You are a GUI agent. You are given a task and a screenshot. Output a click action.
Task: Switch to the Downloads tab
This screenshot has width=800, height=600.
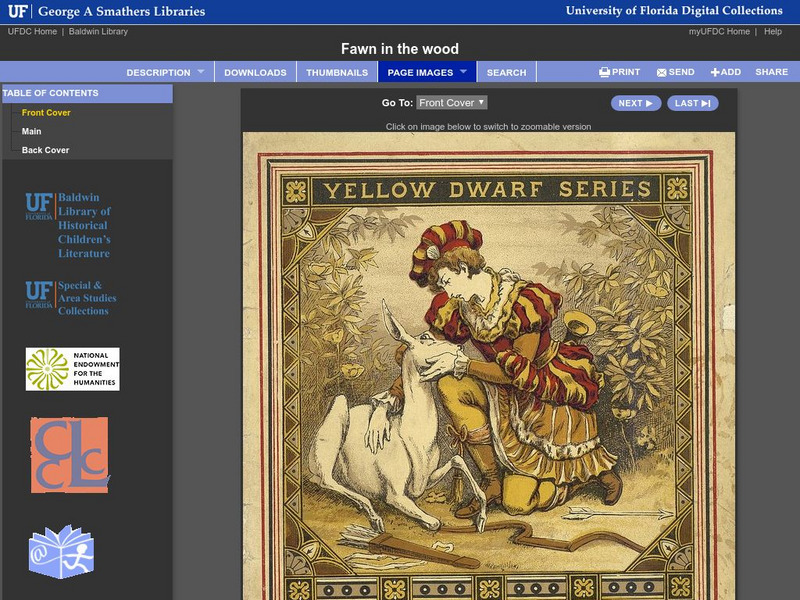tap(255, 72)
